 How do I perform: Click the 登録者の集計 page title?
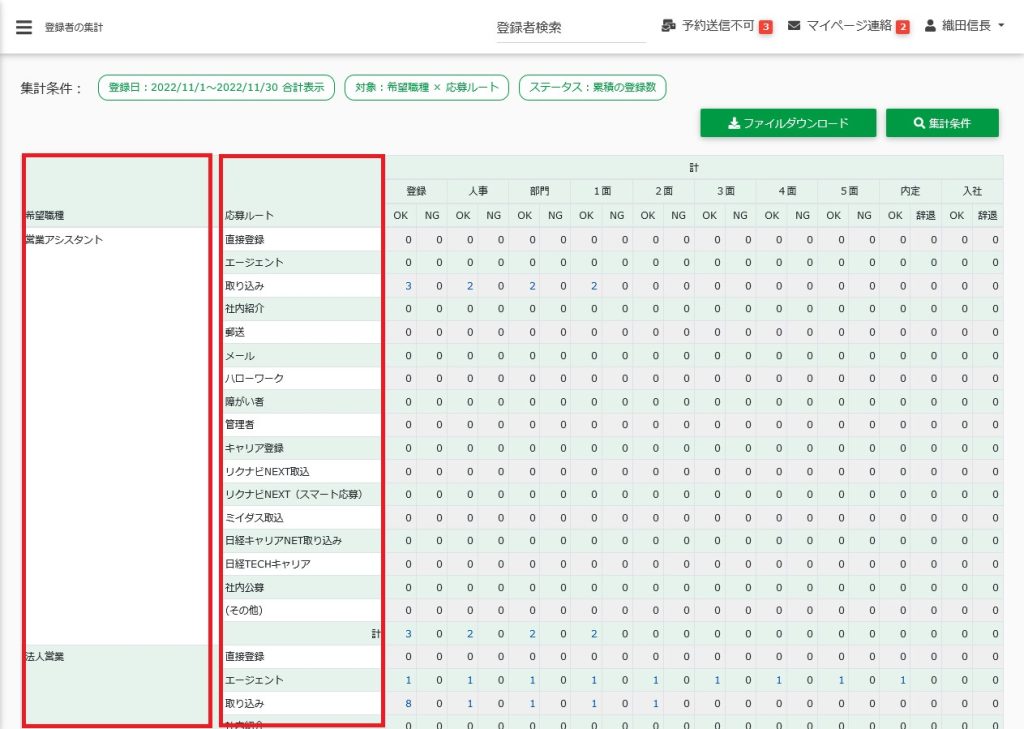pos(74,28)
